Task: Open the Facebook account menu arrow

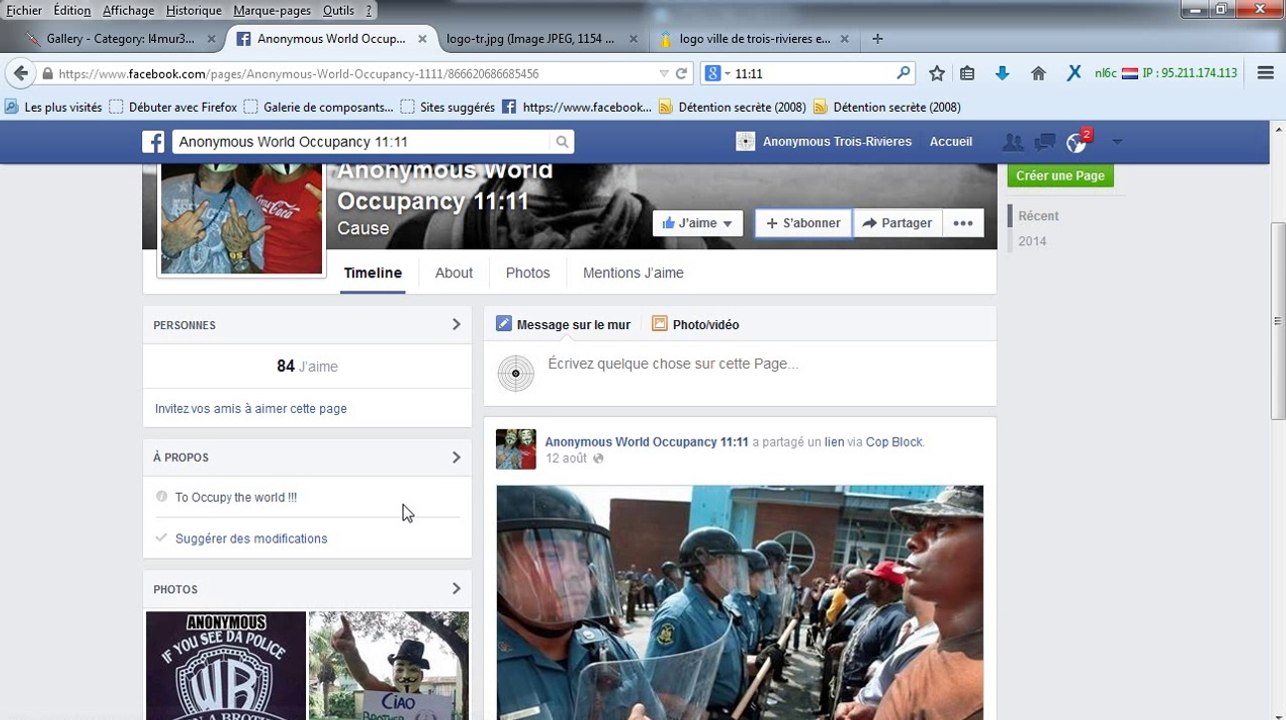Action: click(1117, 142)
